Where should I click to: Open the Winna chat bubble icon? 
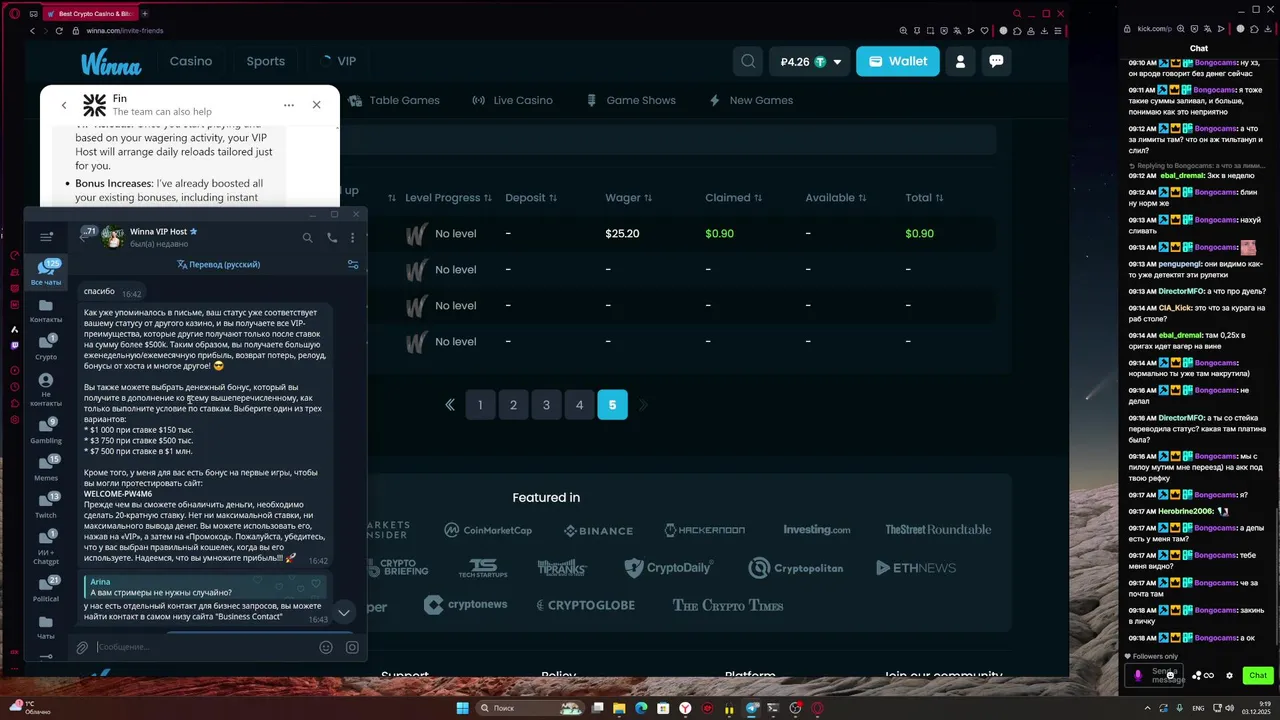pos(996,61)
